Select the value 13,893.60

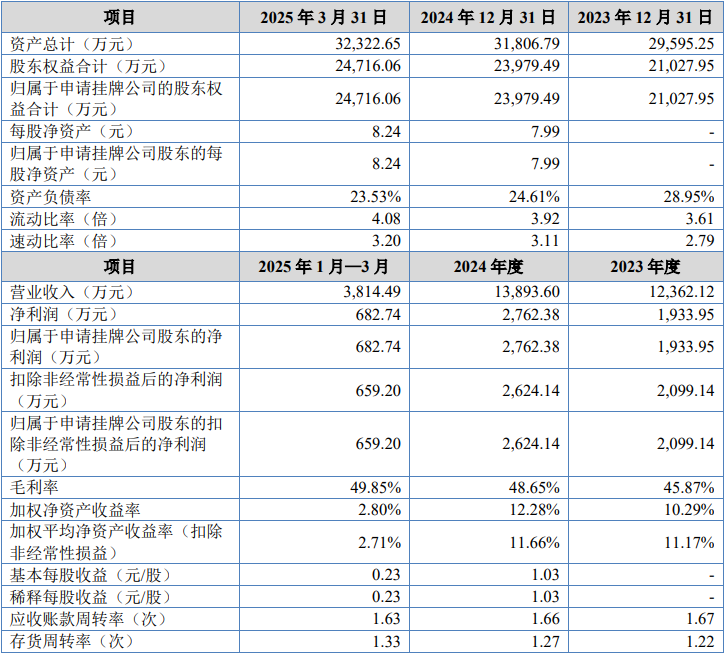point(527,292)
